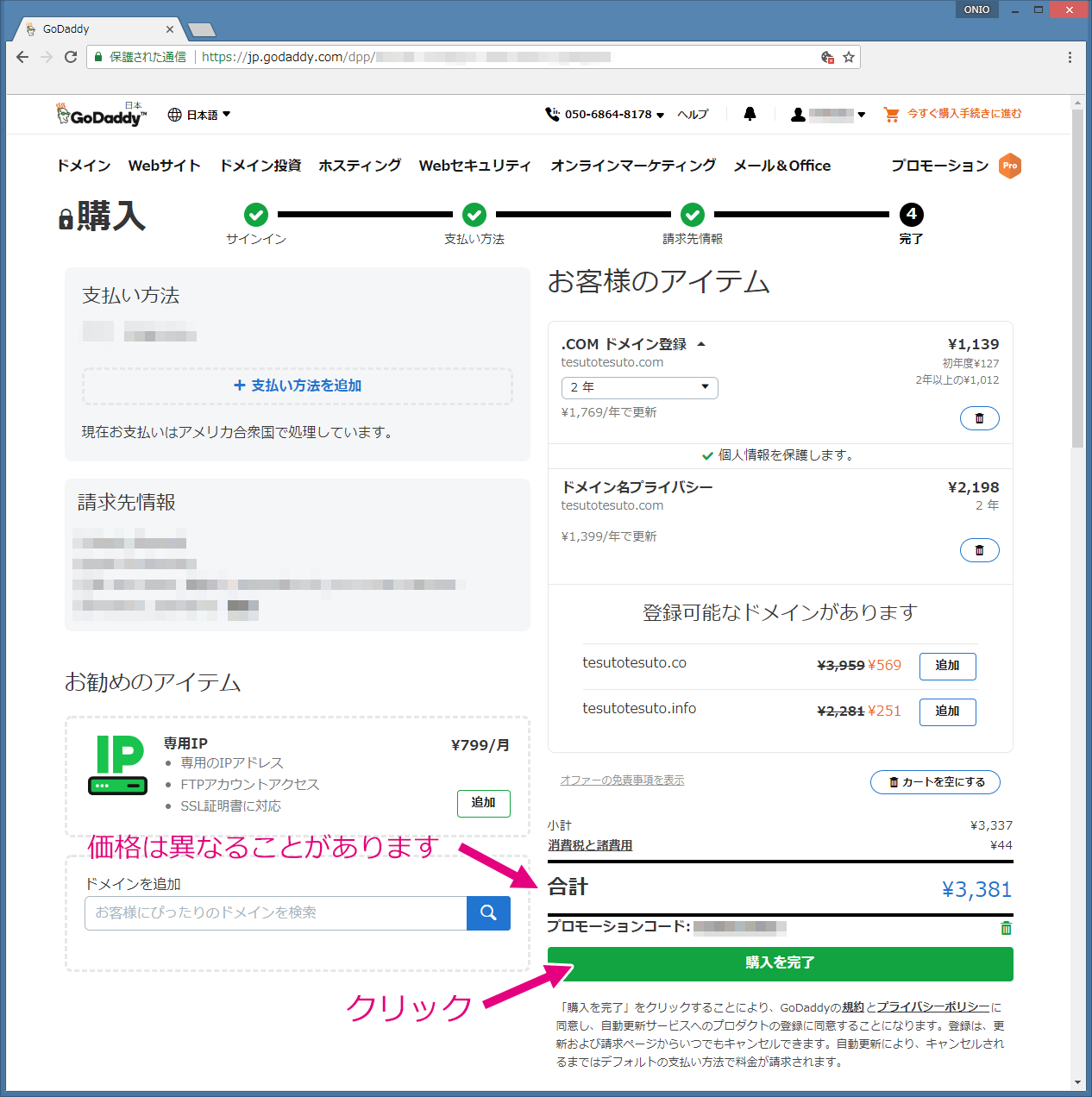This screenshot has width=1092, height=1097.
Task: Click the blue domain search magnifier button
Action: point(488,912)
